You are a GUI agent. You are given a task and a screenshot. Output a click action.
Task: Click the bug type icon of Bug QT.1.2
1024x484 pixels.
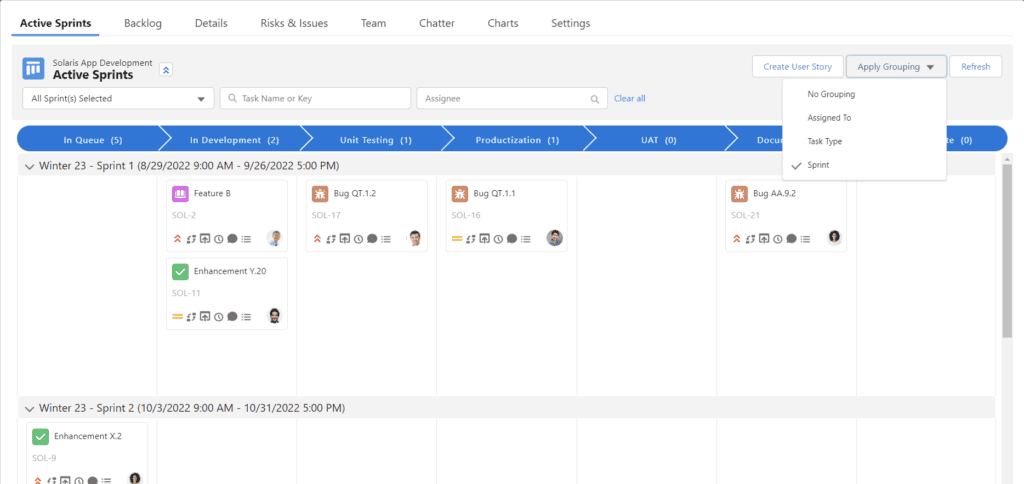pyautogui.click(x=320, y=193)
